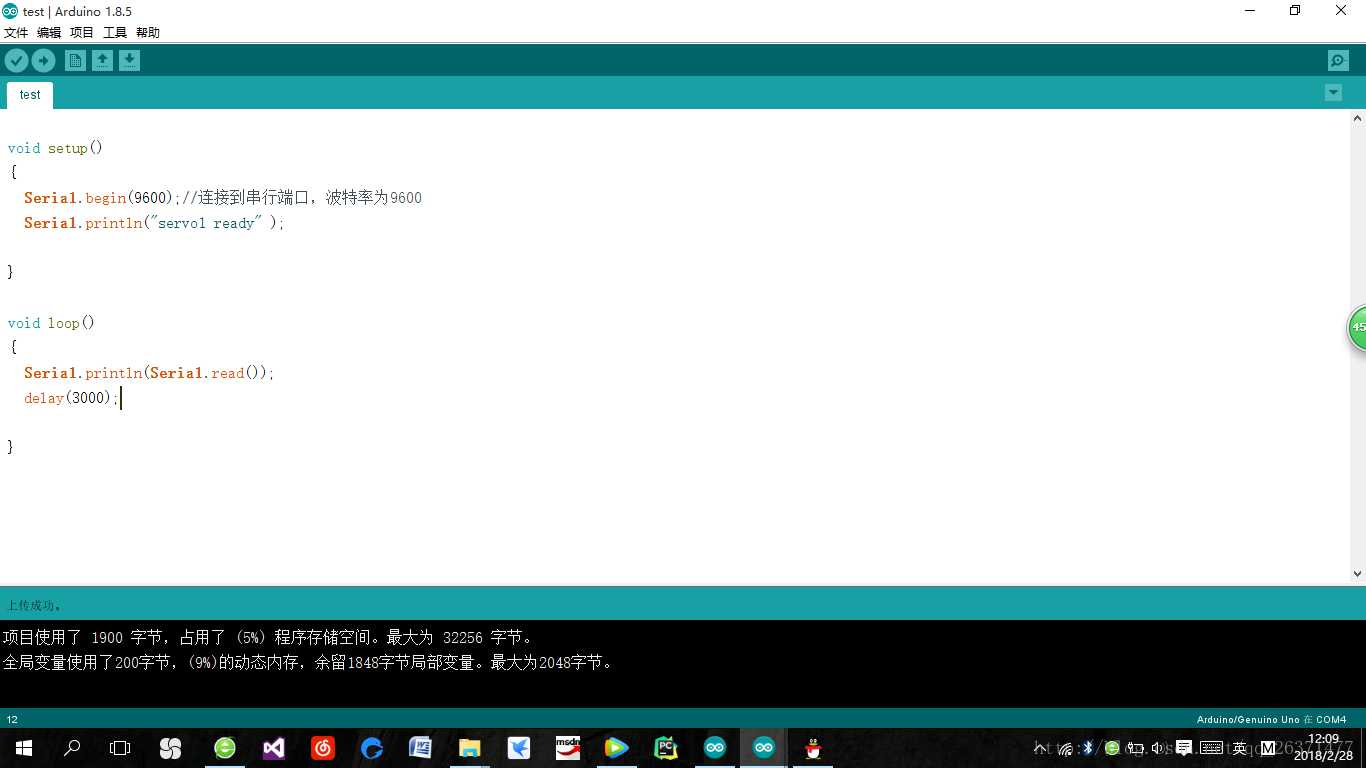1366x768 pixels.
Task: Click the 'servo1 ready' println line
Action: coord(154,223)
